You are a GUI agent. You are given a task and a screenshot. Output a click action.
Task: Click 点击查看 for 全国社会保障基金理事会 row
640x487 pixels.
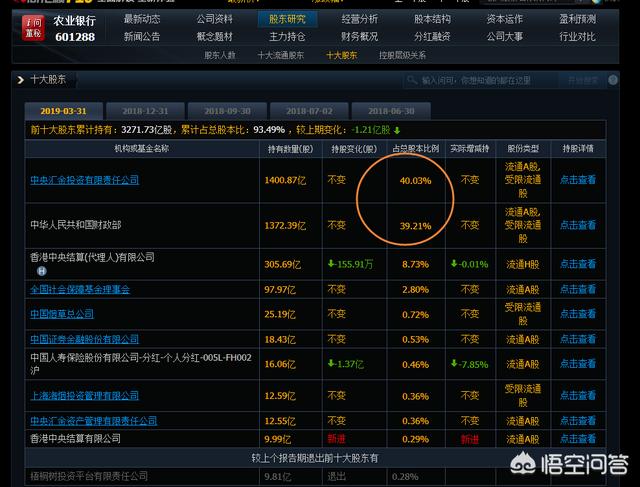[x=578, y=289]
